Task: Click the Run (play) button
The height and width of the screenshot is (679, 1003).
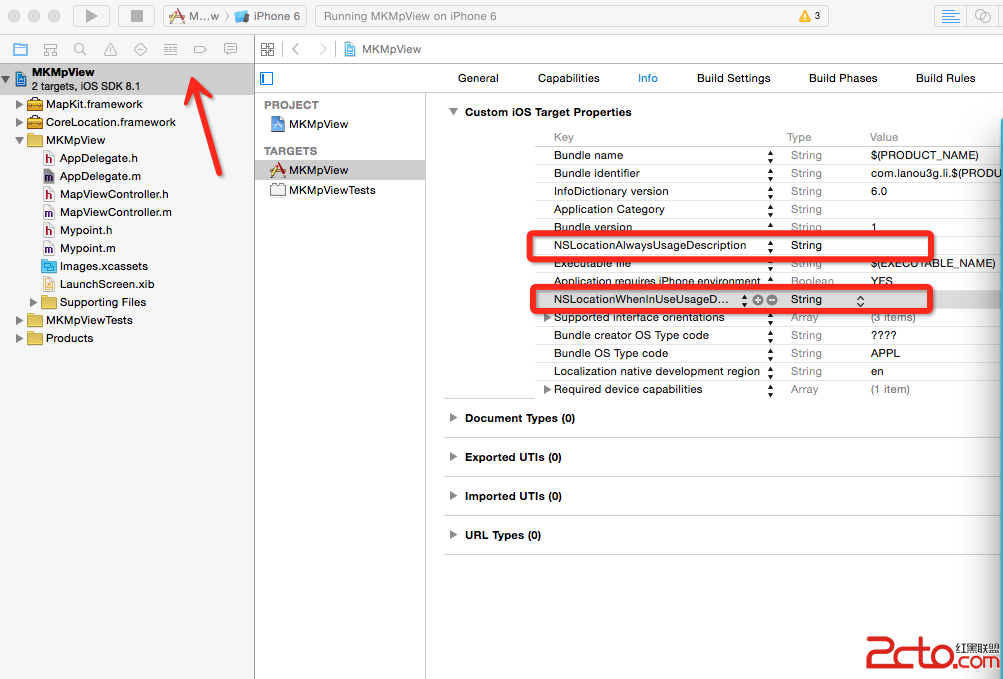Action: point(91,16)
